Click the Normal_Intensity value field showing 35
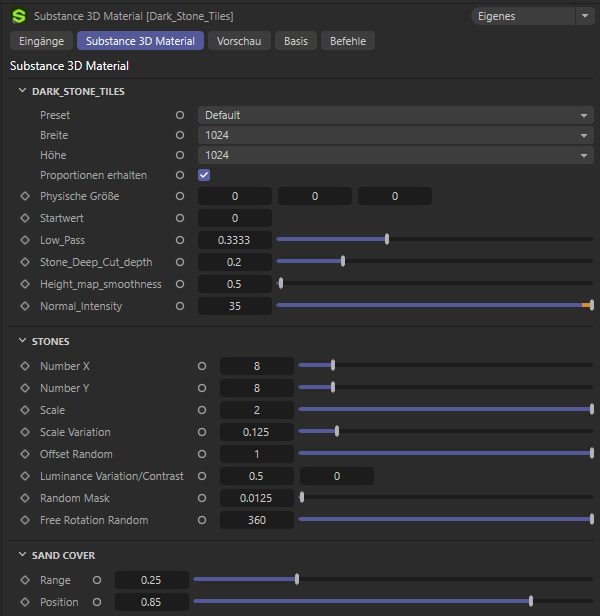Screen dimensions: 600x616 point(235,306)
